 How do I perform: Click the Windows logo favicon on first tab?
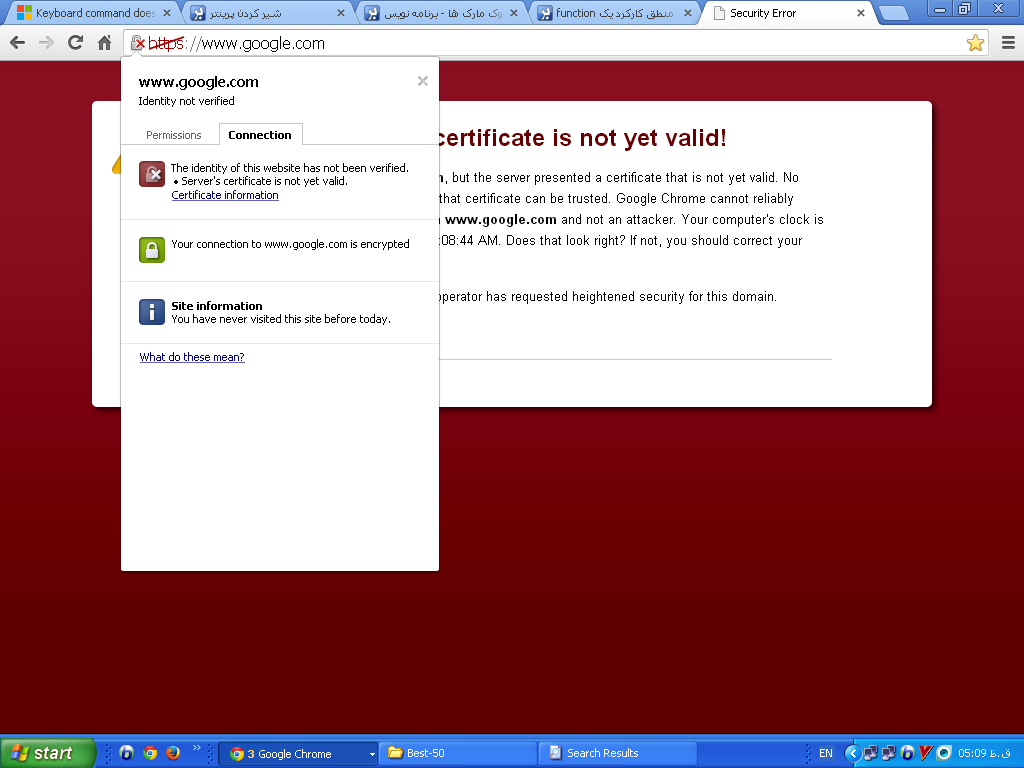tap(24, 13)
